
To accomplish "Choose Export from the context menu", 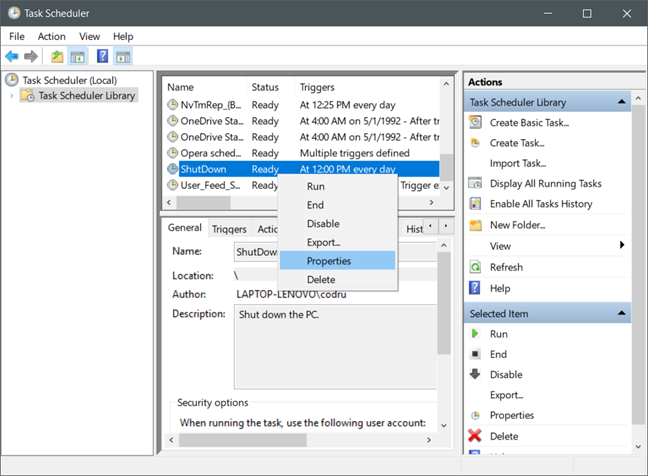I will coord(337,242).
